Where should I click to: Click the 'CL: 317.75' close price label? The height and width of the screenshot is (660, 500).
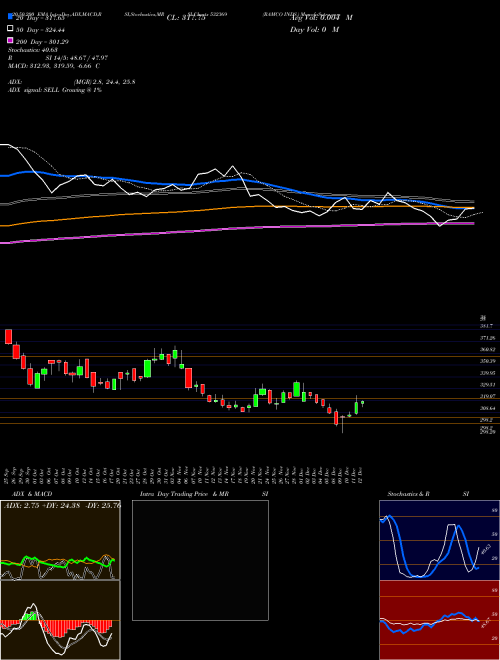(186, 18)
